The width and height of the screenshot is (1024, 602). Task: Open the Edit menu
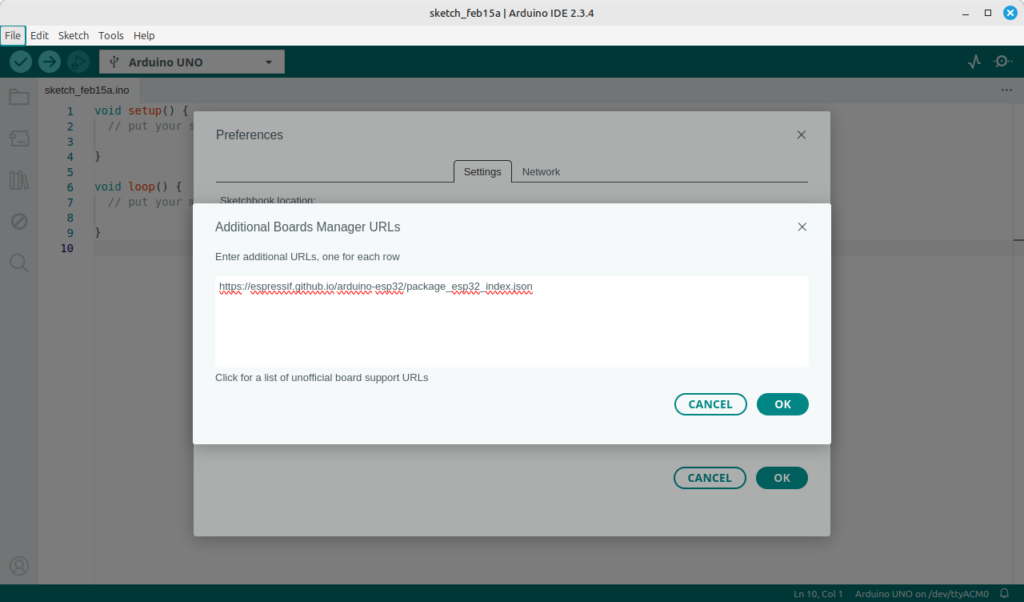(39, 35)
